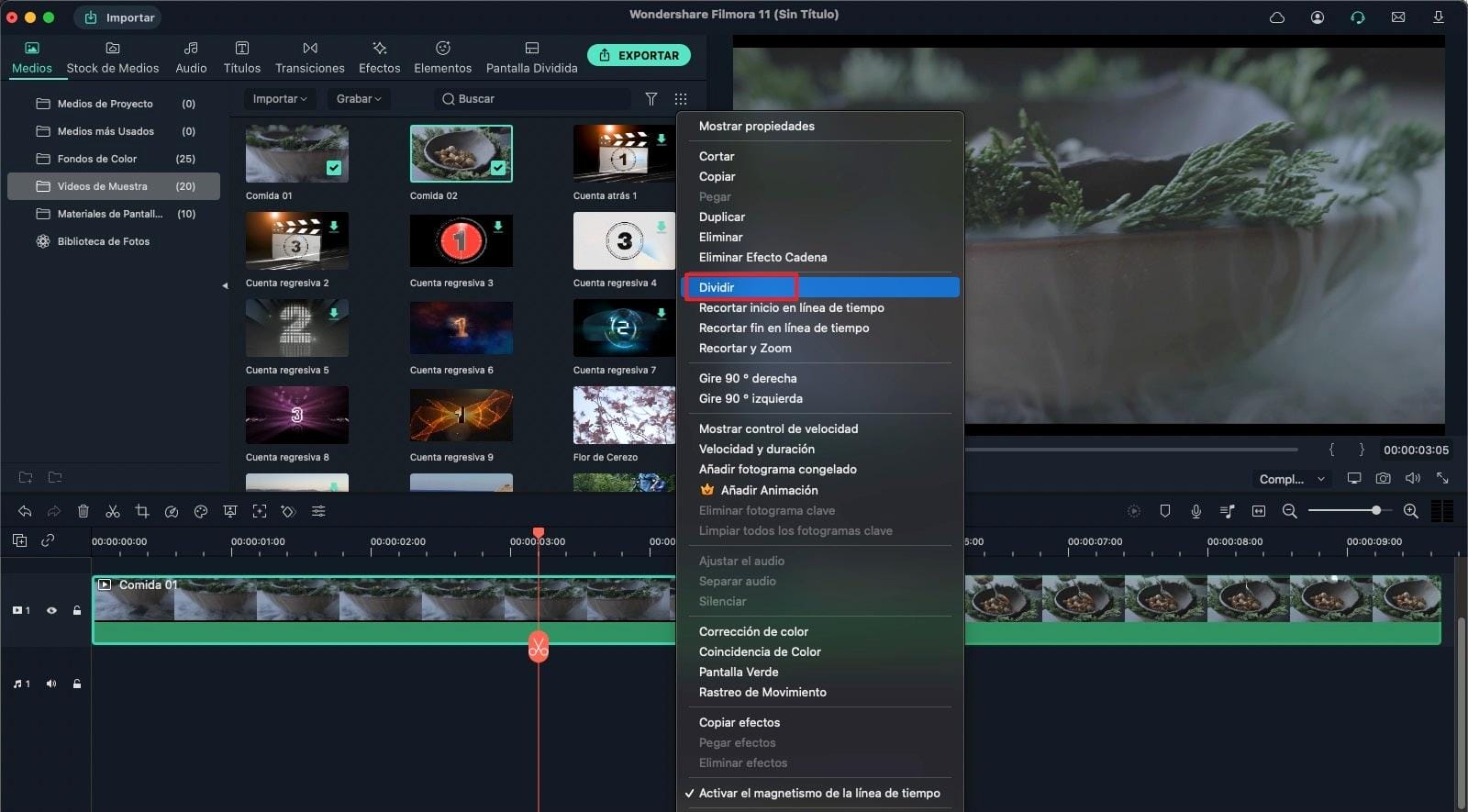
Task: Take a snapshot with the camera icon
Action: coord(1383,478)
